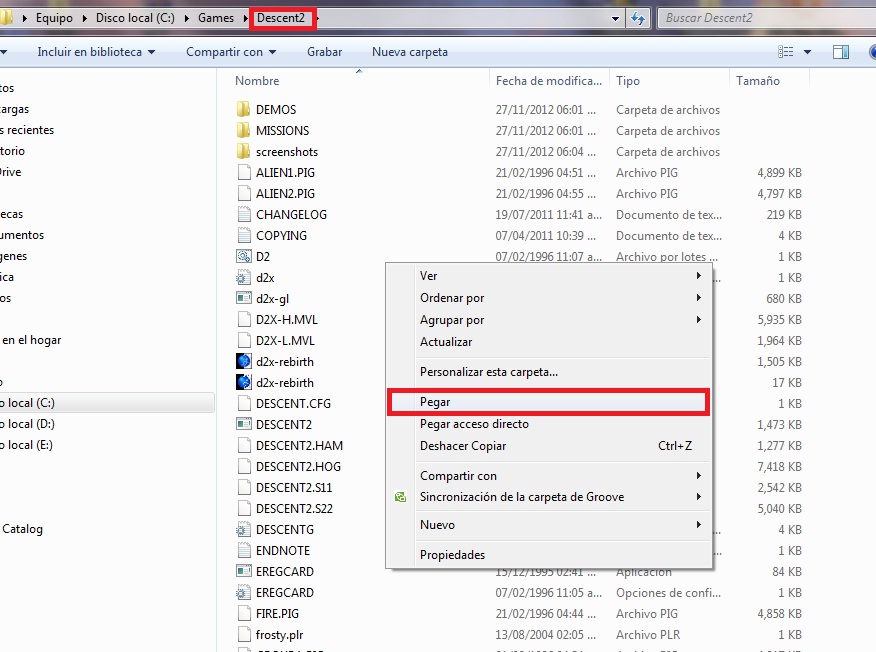Select local (E:) in the navigation pane

pyautogui.click(x=27, y=445)
